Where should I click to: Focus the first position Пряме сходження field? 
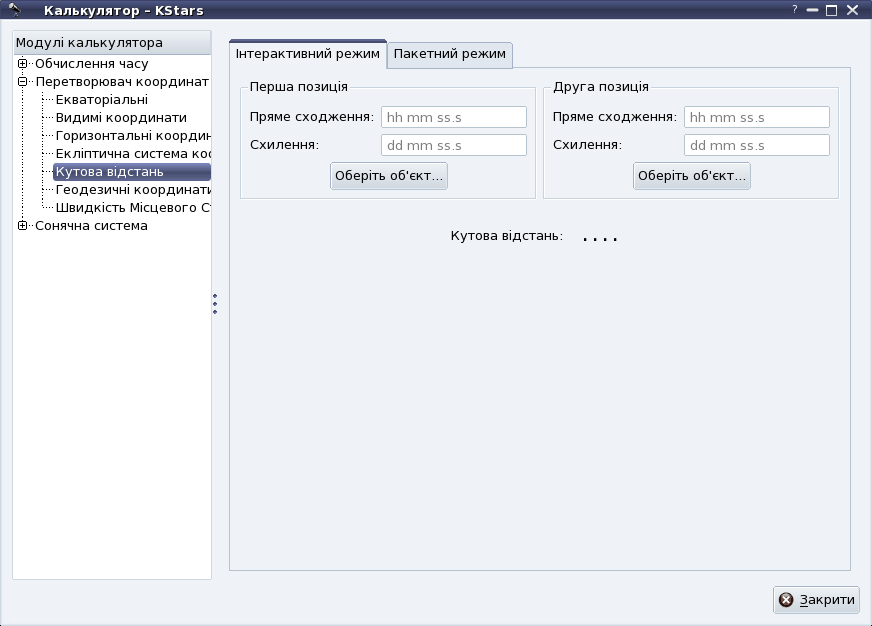tap(453, 117)
